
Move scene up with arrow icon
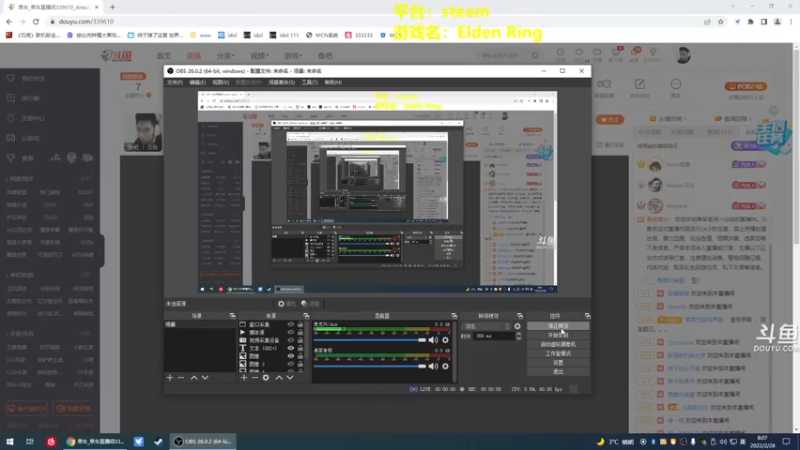(194, 378)
